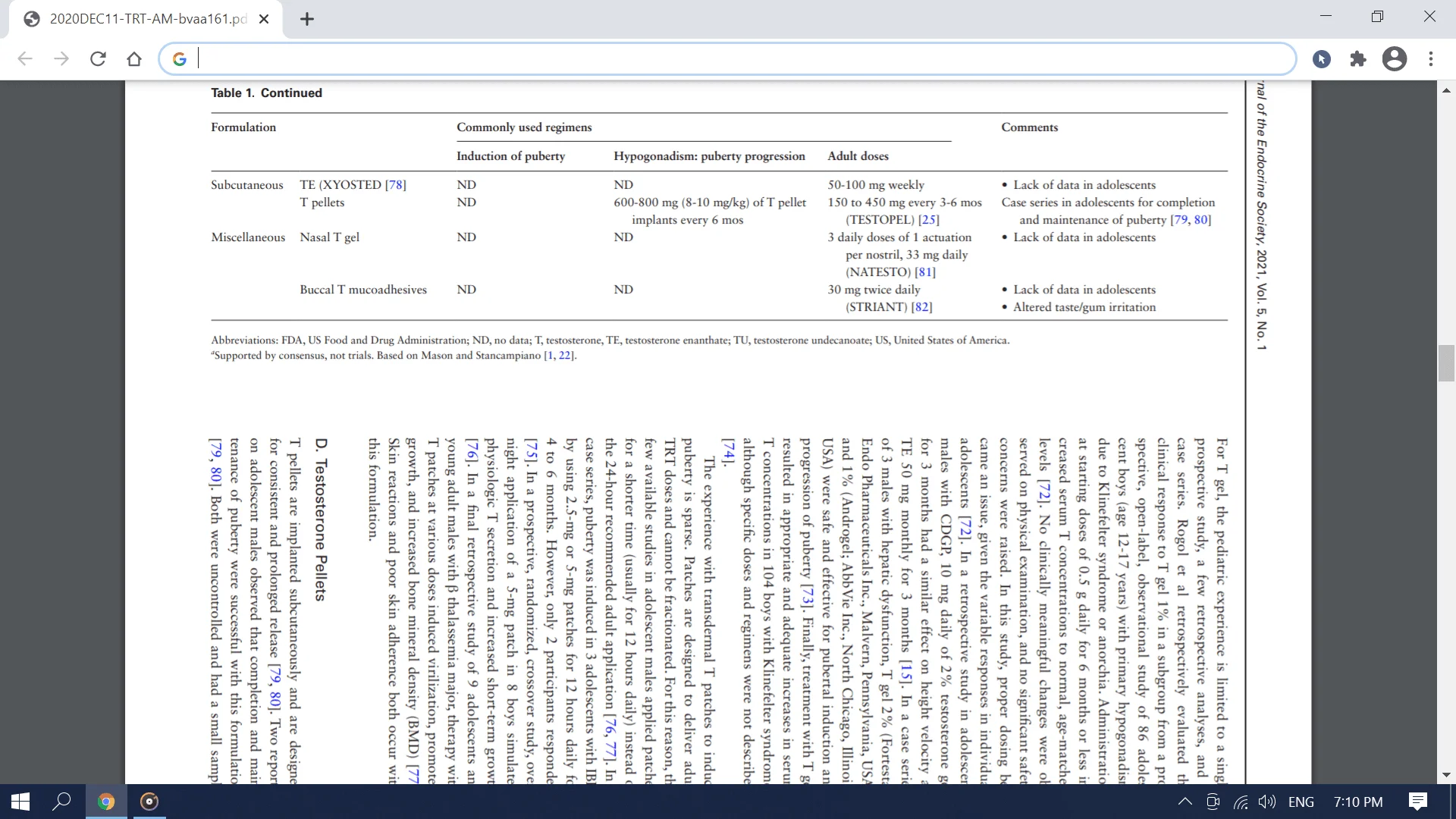Click the blue cursor extension icon

point(1322,59)
